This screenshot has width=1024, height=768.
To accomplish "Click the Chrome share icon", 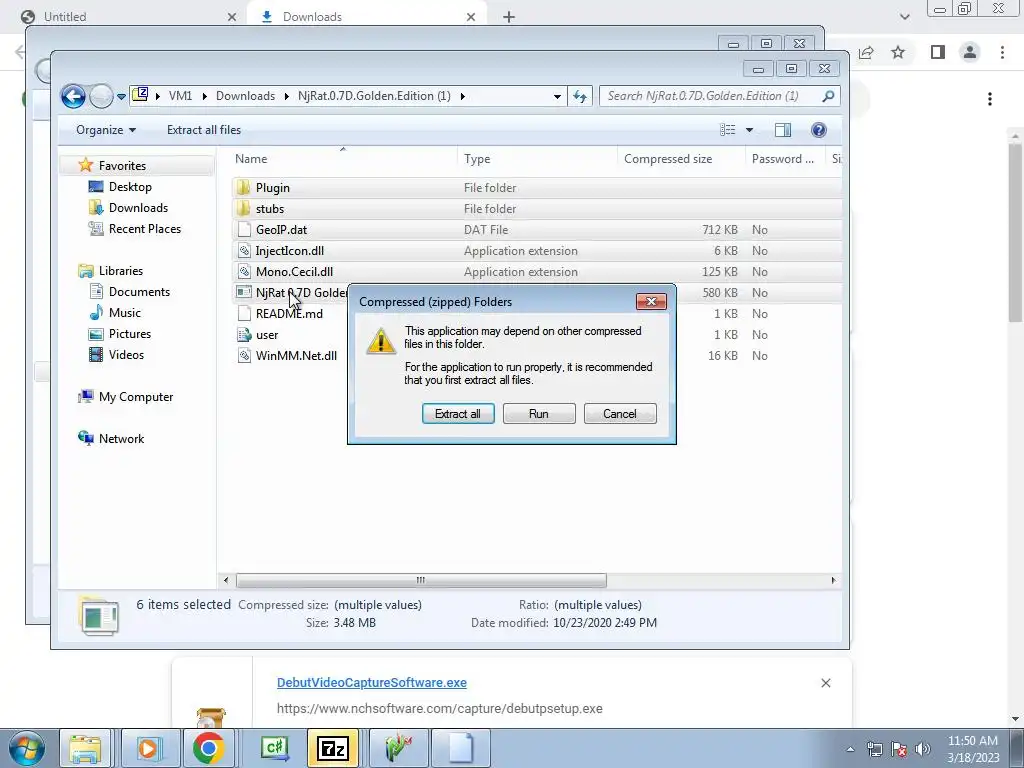I will [x=866, y=52].
